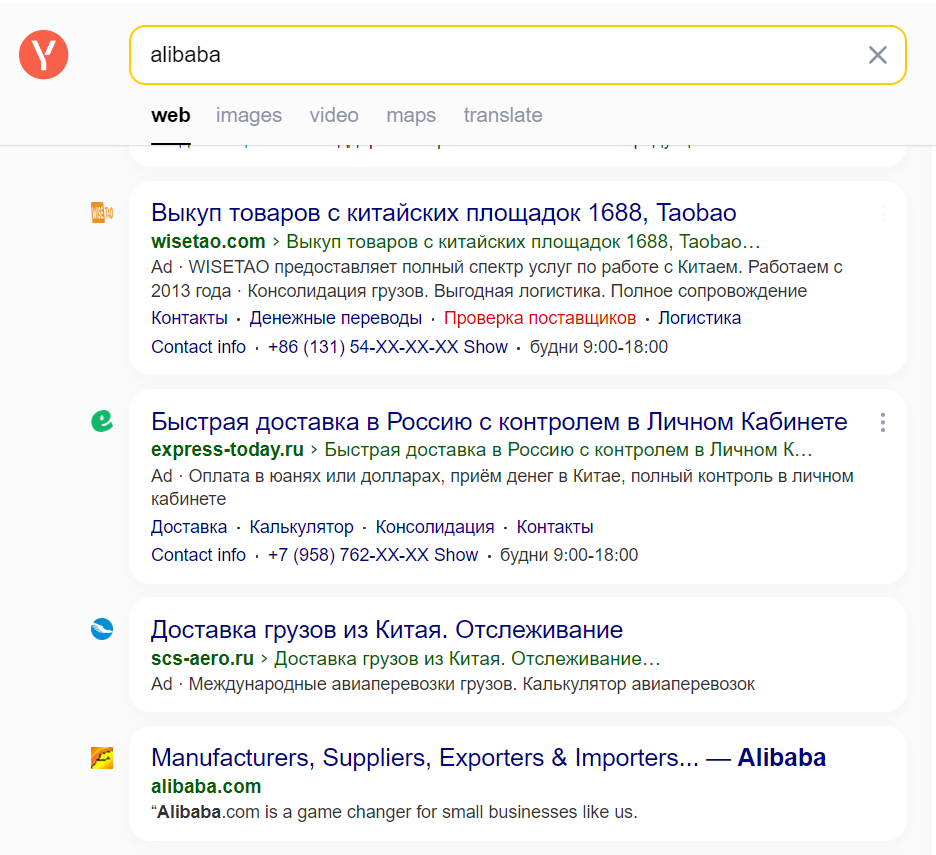Click wisetao breadcrumb 'Выкуп товаров с китайских площадок 1688, Taobao…'
This screenshot has width=936, height=855.
[x=523, y=241]
